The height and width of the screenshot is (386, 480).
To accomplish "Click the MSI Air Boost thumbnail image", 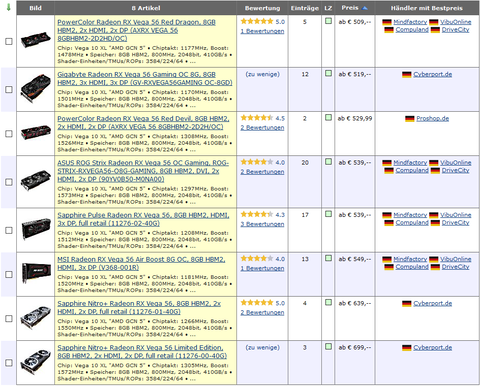I will 36,272.
